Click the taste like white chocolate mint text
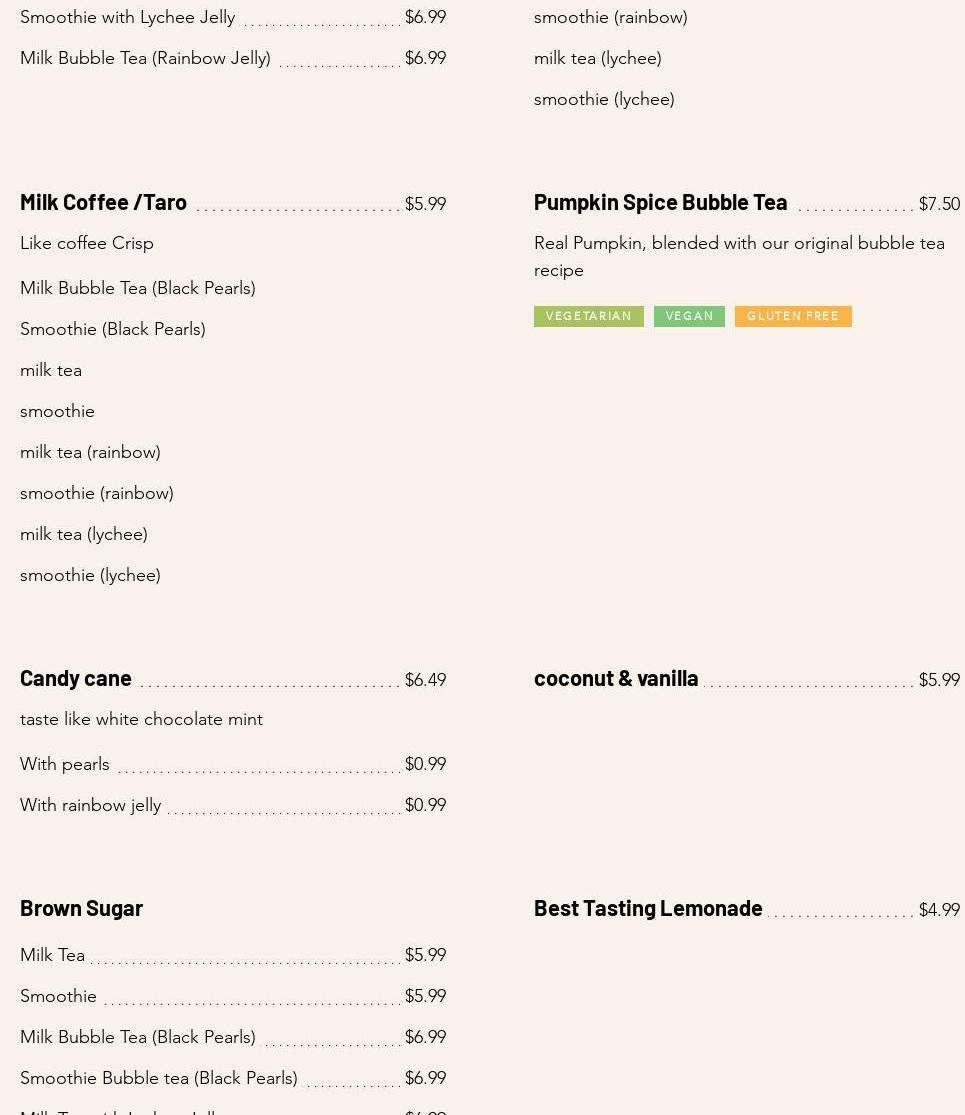965x1115 pixels. 141,719
